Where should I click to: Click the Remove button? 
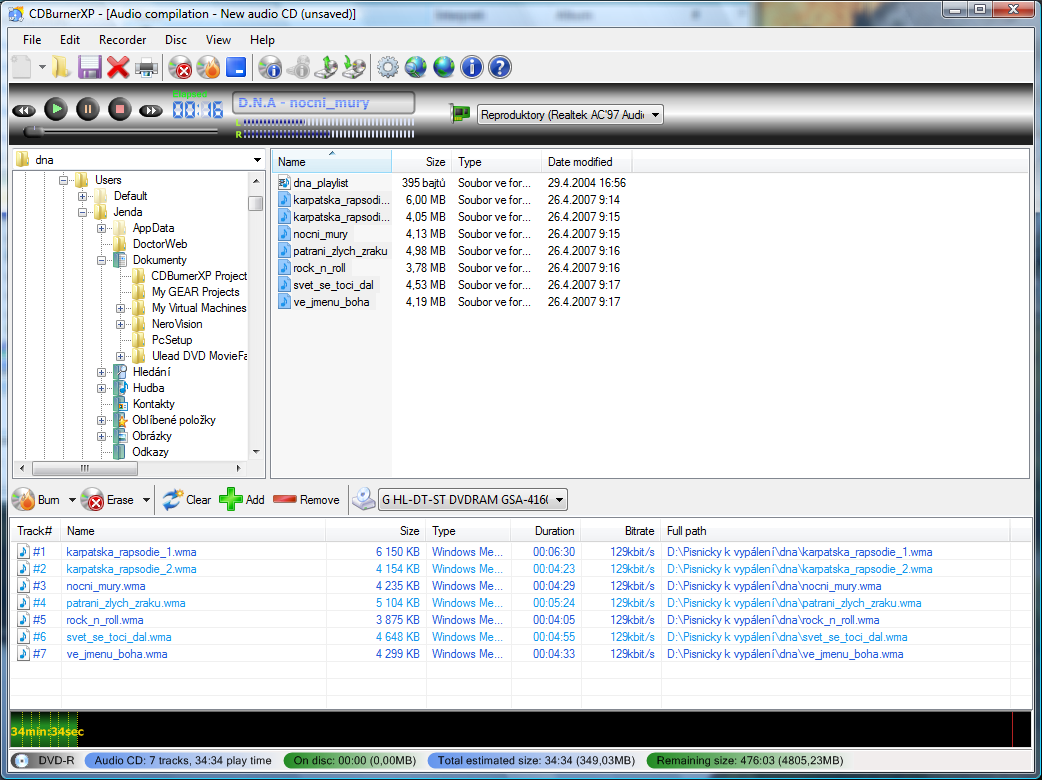(306, 500)
